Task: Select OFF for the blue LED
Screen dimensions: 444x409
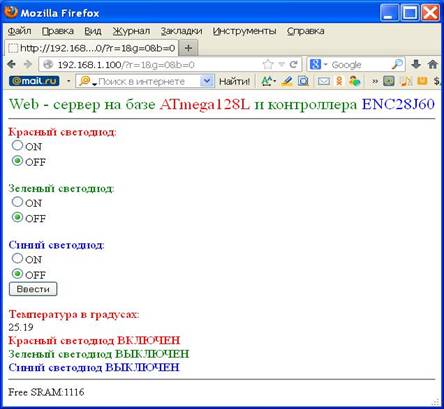Action: 17,274
